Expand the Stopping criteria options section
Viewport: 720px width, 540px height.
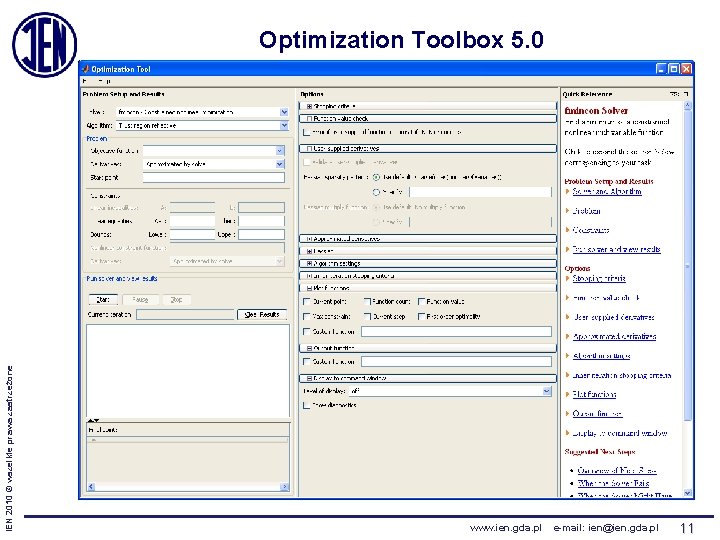click(x=309, y=106)
